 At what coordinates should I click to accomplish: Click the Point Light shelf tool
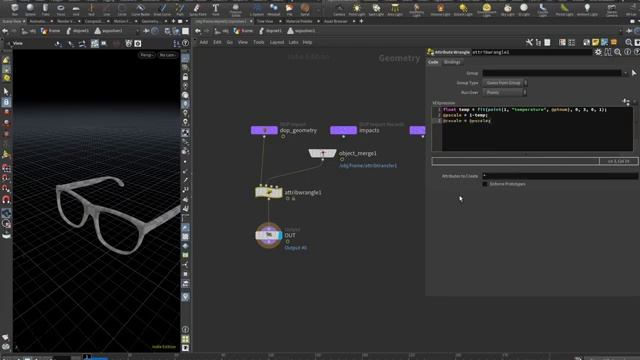pyautogui.click(x=357, y=9)
